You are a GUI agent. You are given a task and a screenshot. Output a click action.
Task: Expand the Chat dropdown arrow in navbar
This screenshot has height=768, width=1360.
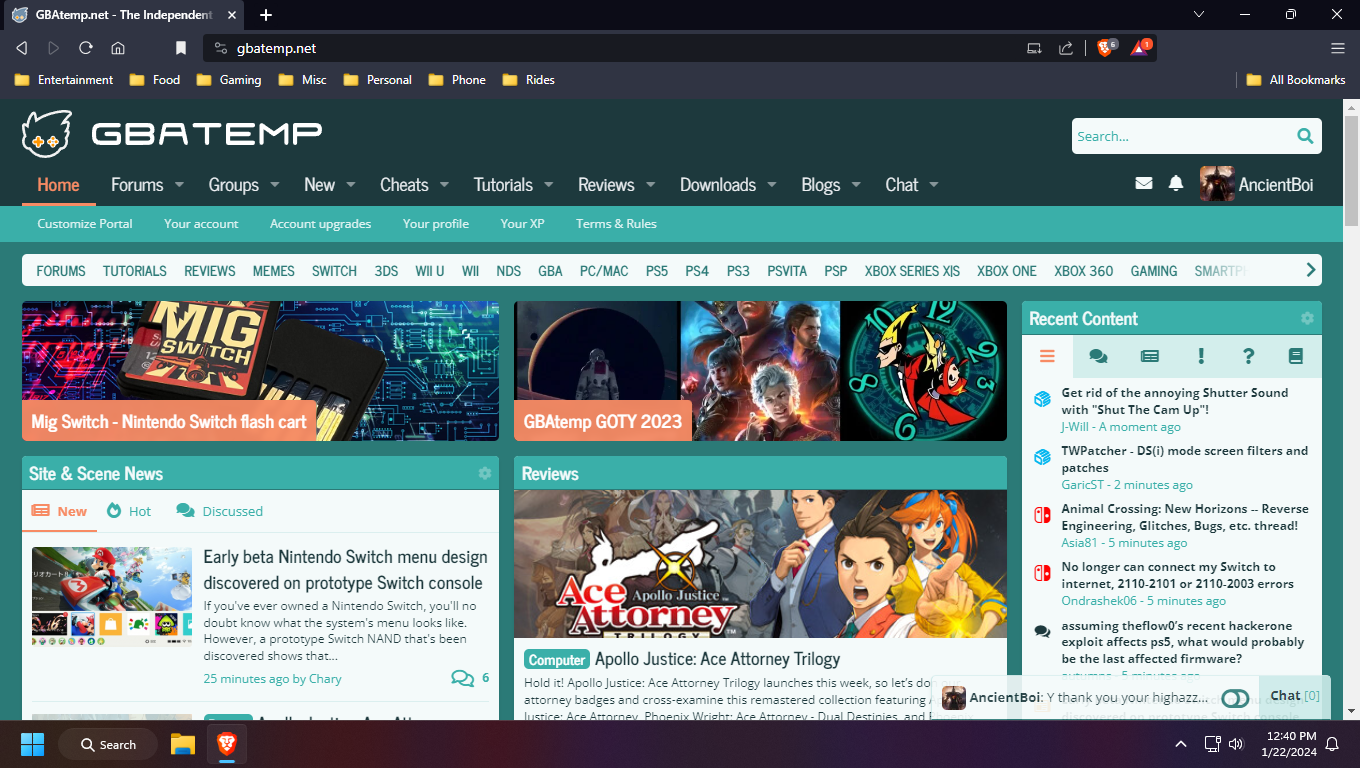click(934, 185)
